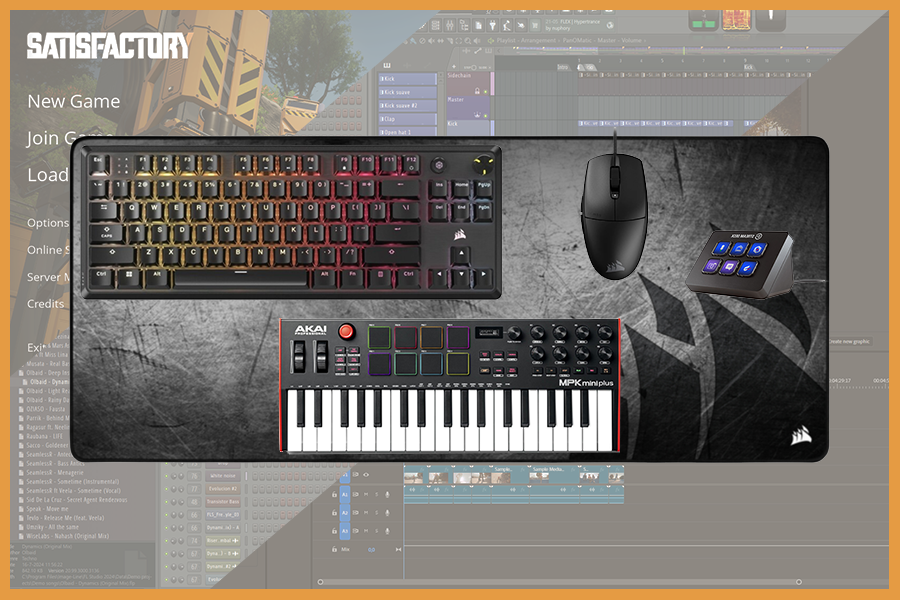Target the A1 audio track label

[345, 494]
